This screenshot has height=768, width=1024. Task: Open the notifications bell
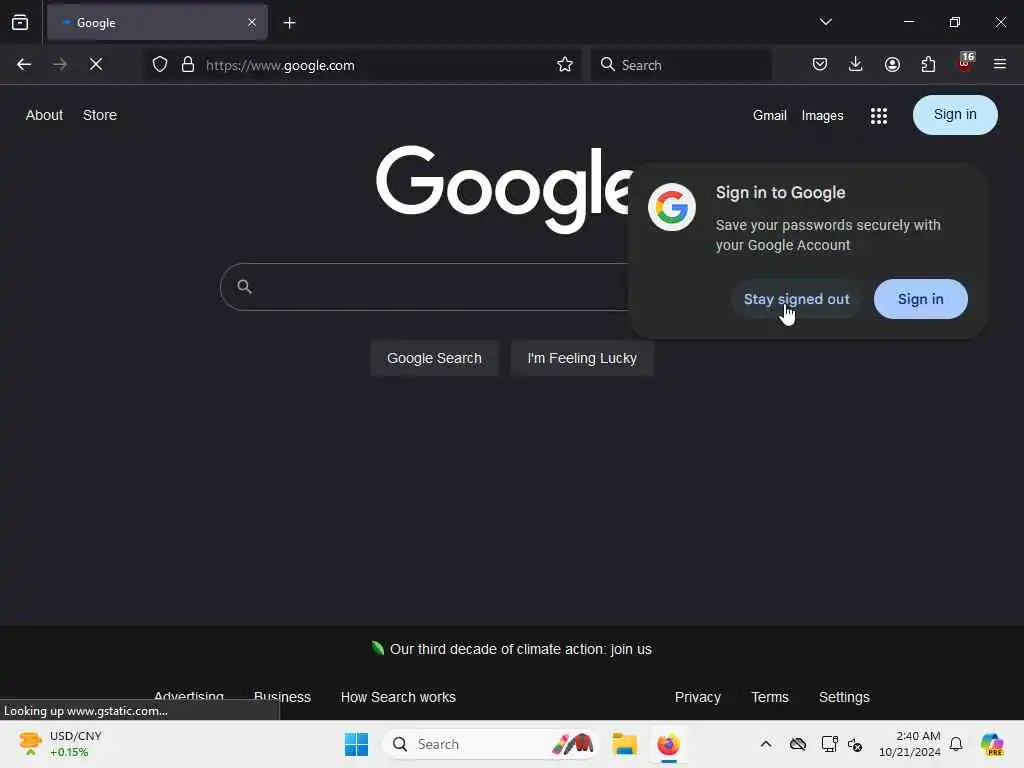[x=956, y=744]
